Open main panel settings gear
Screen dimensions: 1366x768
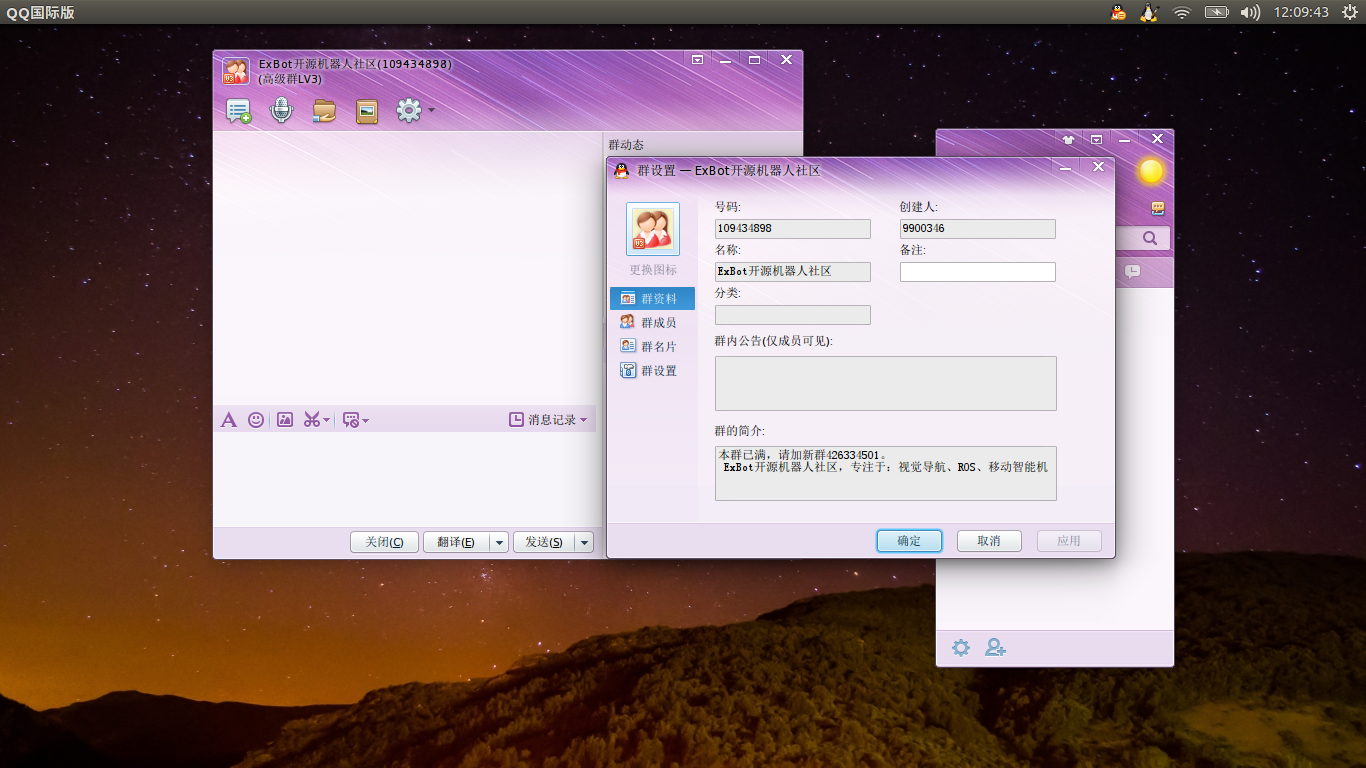point(961,648)
